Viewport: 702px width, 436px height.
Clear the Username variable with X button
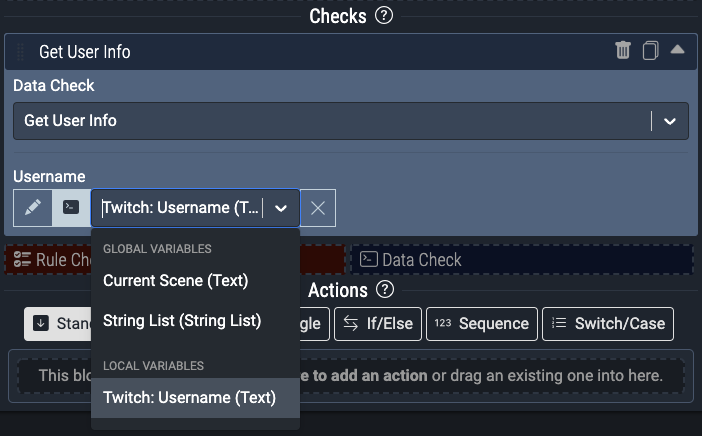pyautogui.click(x=318, y=208)
